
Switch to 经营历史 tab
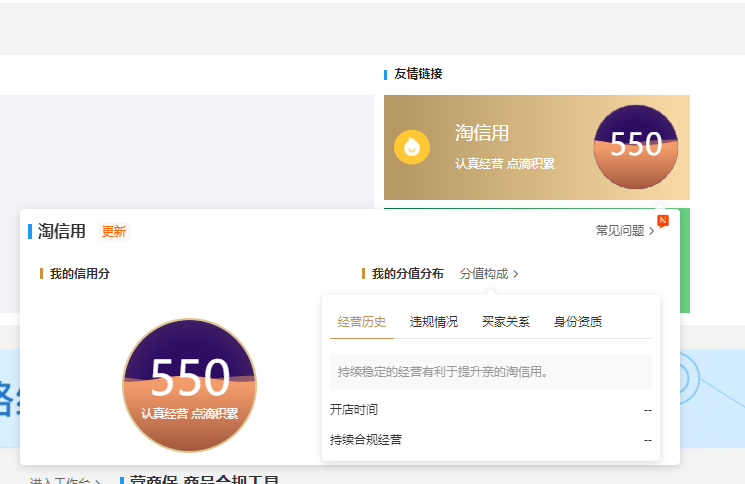pyautogui.click(x=362, y=322)
